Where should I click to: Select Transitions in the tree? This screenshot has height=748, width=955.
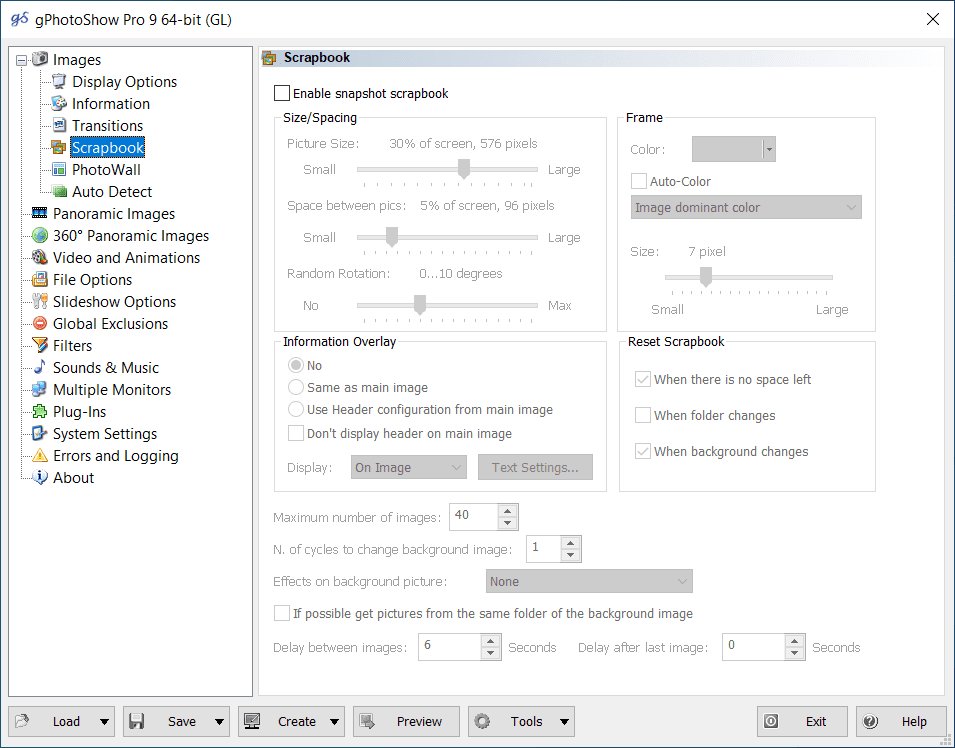[107, 125]
